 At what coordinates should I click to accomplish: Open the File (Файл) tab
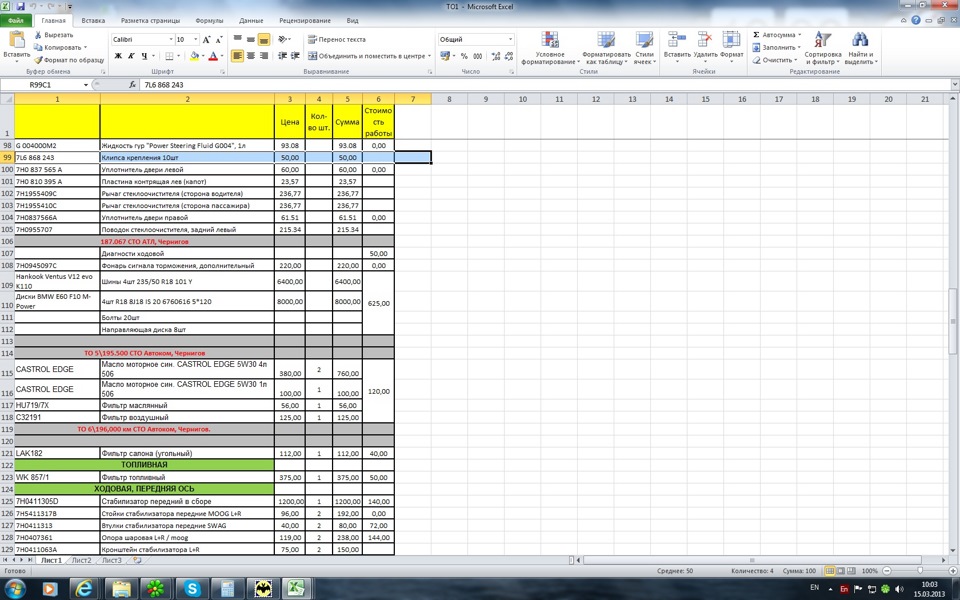pyautogui.click(x=16, y=20)
